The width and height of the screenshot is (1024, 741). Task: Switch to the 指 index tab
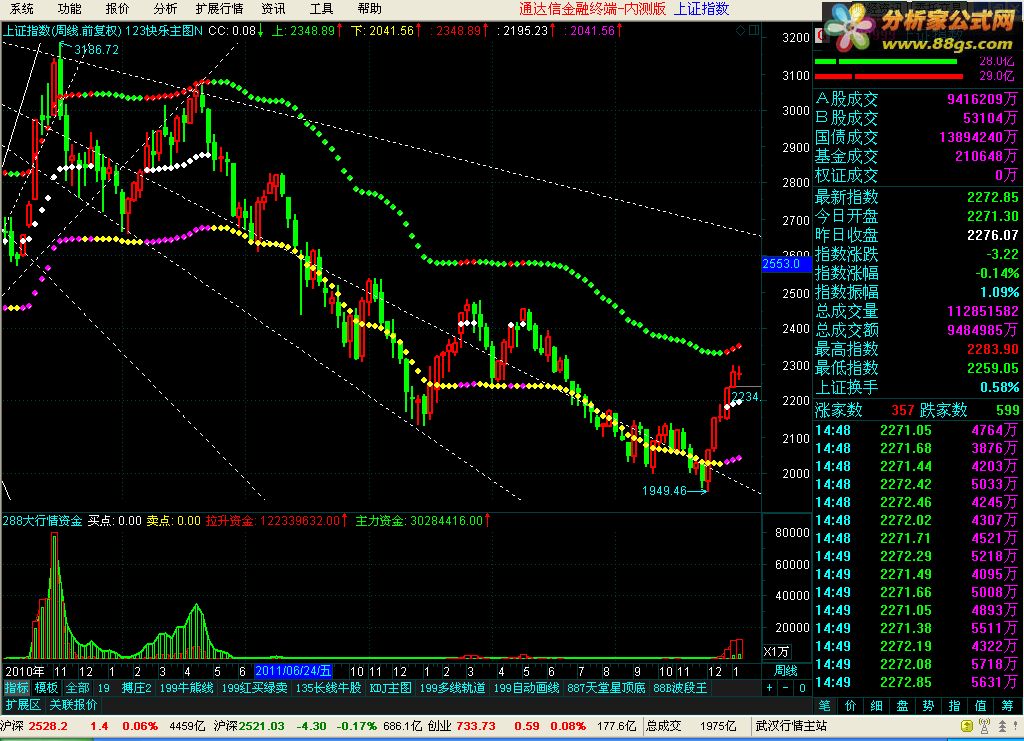954,706
